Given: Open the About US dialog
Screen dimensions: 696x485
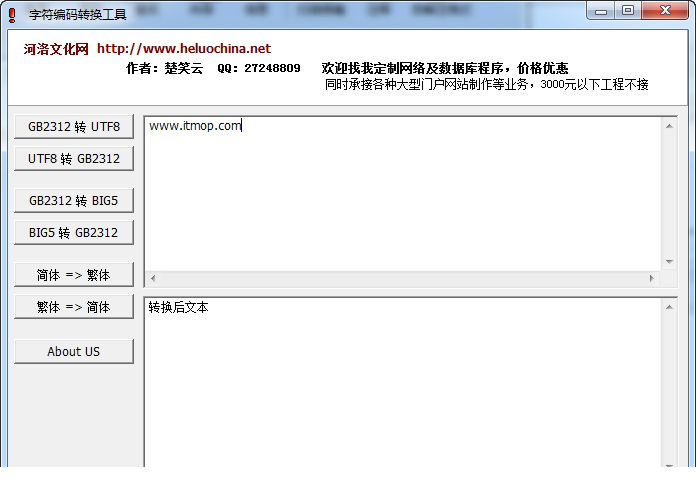Looking at the screenshot, I should pos(74,351).
